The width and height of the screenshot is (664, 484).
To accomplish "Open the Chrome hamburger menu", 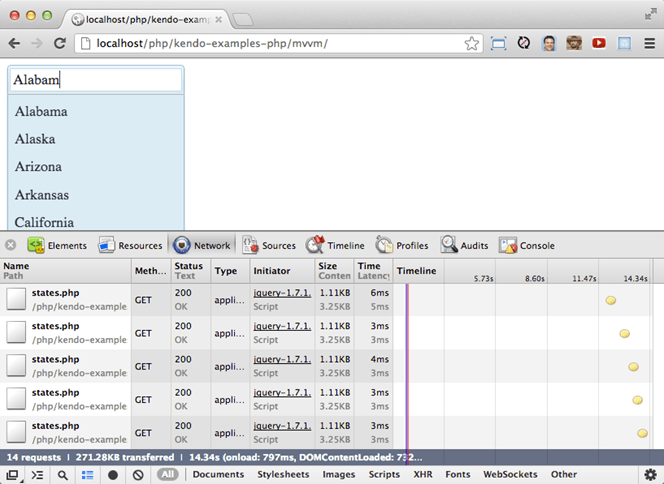I will 648,44.
